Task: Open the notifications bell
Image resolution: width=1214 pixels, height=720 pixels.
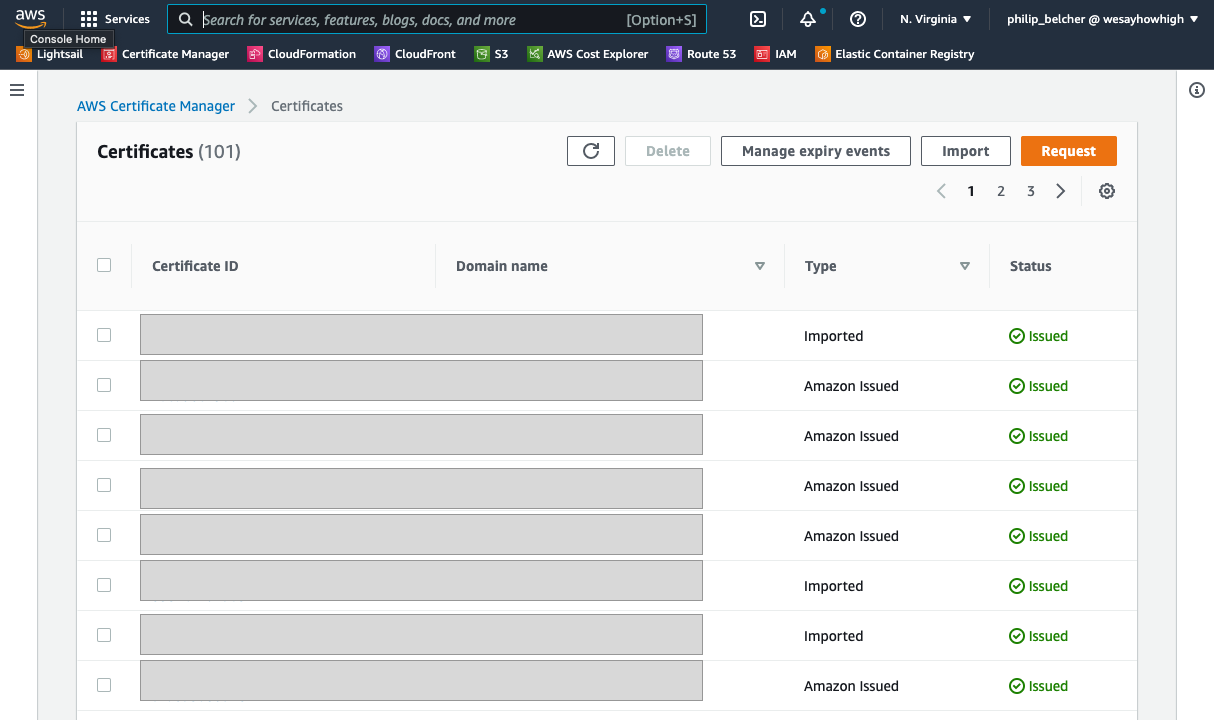Action: 808,19
